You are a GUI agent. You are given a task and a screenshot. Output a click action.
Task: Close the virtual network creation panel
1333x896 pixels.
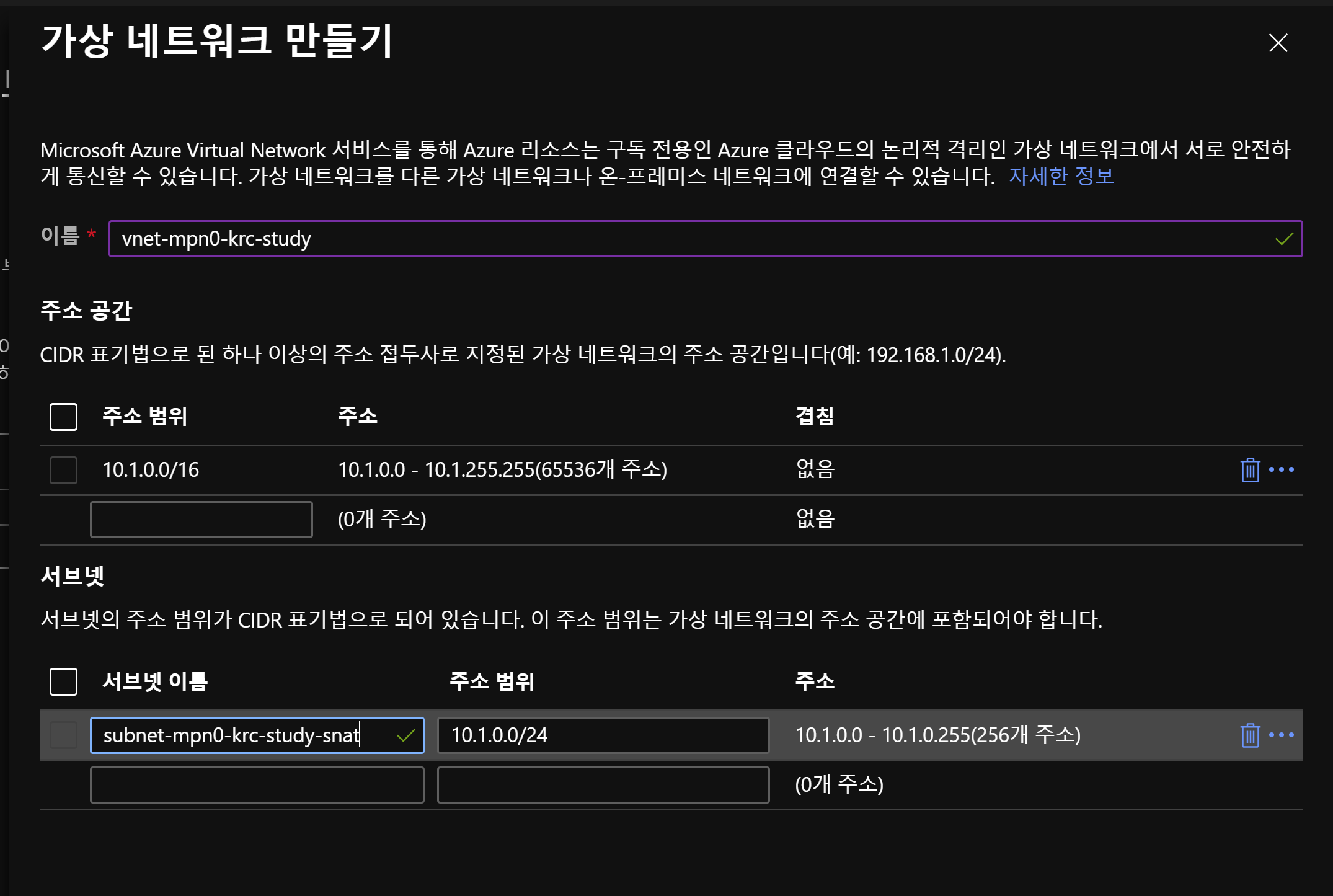pos(1278,43)
